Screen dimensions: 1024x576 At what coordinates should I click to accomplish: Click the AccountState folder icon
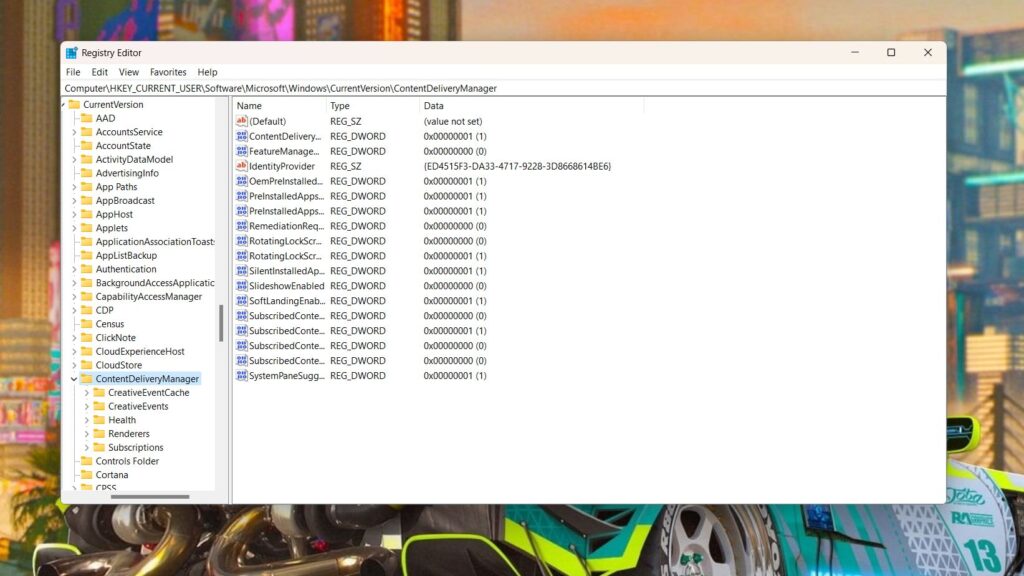[86, 146]
